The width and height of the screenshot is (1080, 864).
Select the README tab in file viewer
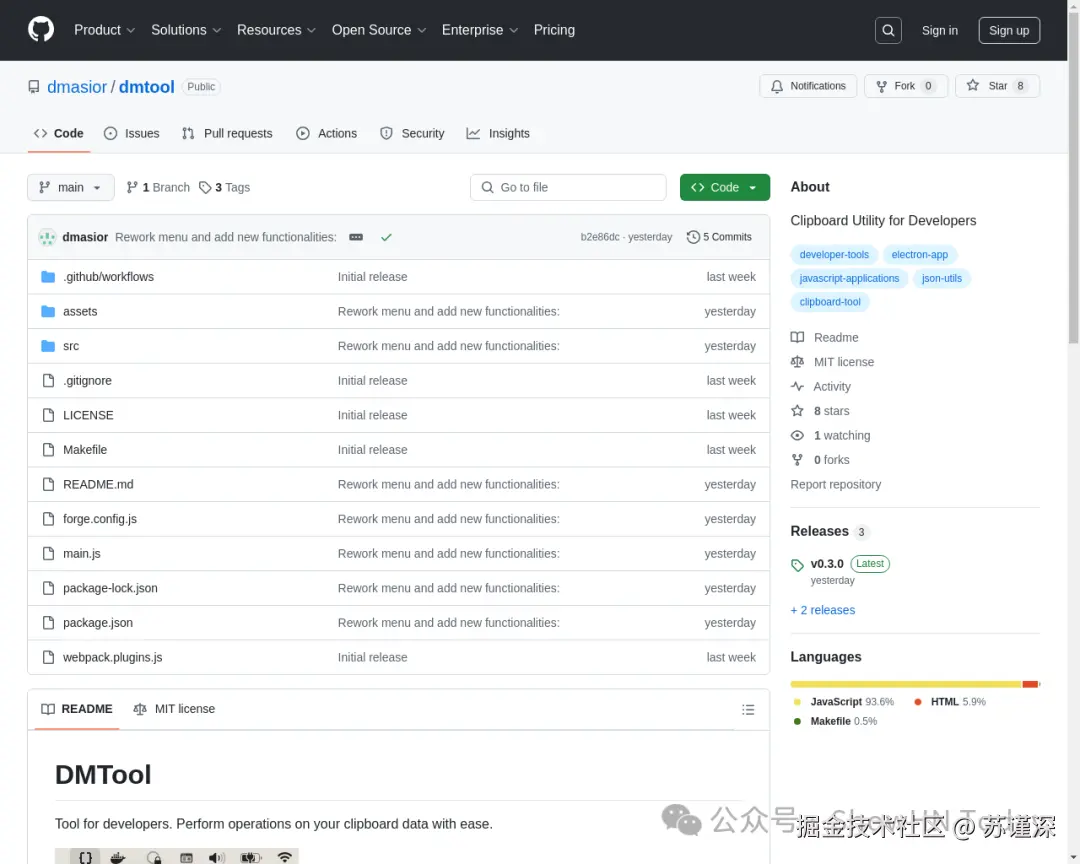click(x=77, y=709)
